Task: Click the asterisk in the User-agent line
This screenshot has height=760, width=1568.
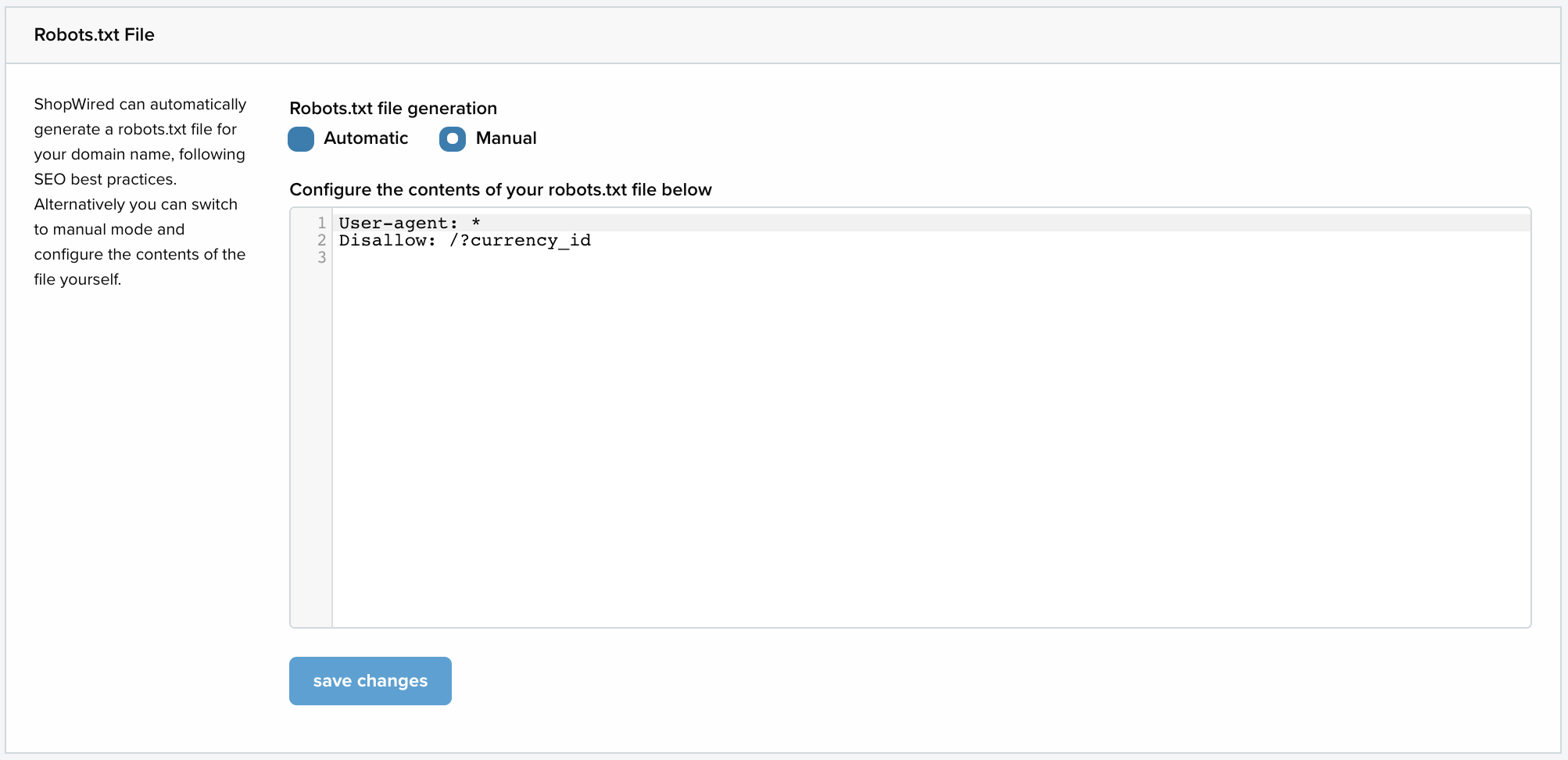Action: pos(476,224)
